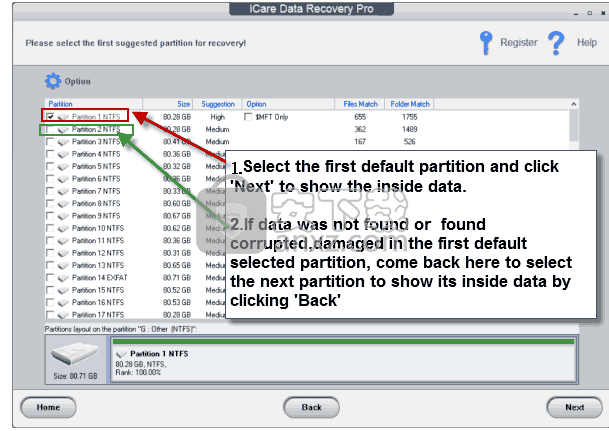
Task: Enable the $MFT Only checkbox
Action: pos(248,117)
